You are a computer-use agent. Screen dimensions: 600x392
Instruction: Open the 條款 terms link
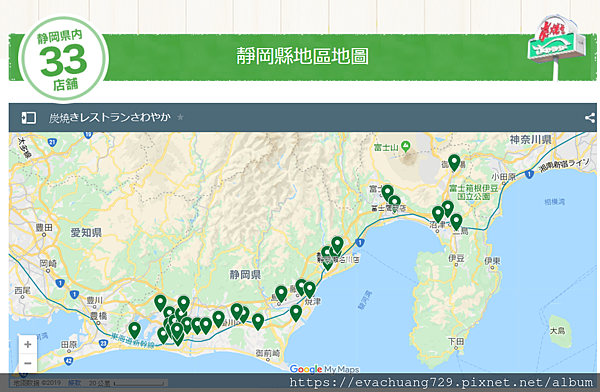point(74,383)
